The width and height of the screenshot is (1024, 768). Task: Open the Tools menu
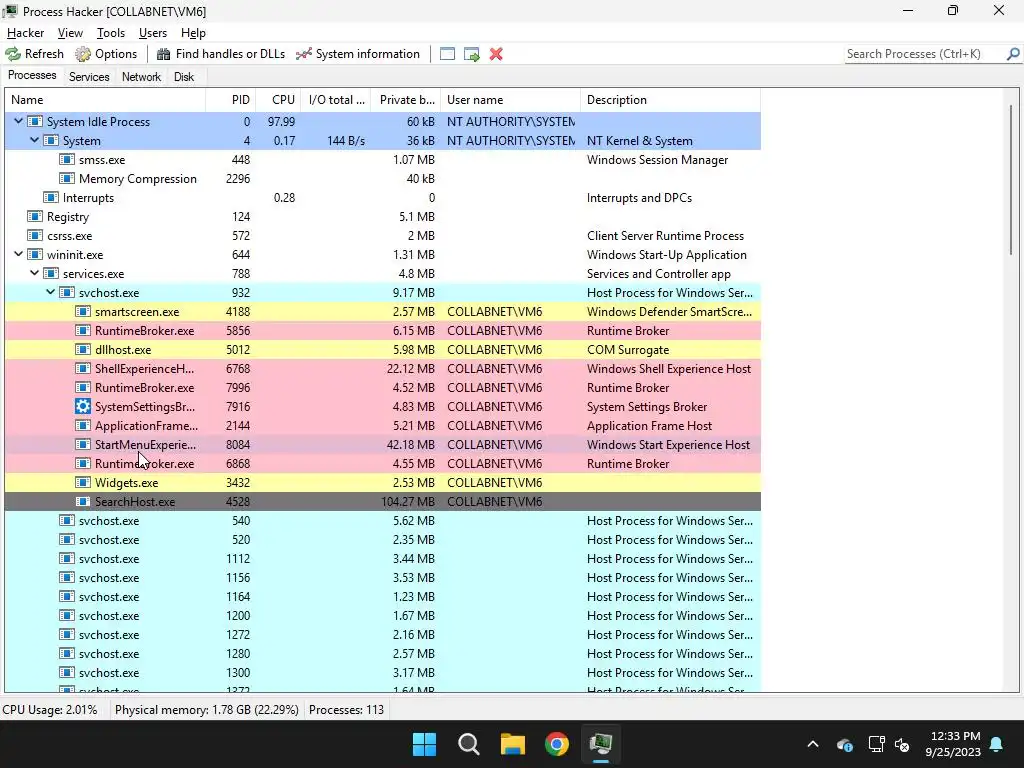point(110,33)
